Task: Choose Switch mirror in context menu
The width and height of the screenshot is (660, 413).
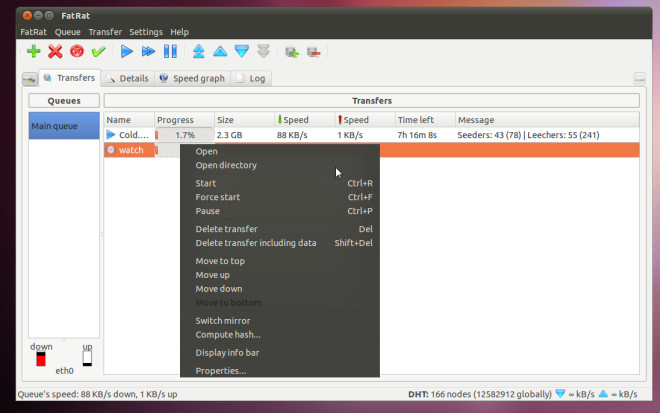Action: click(280, 321)
